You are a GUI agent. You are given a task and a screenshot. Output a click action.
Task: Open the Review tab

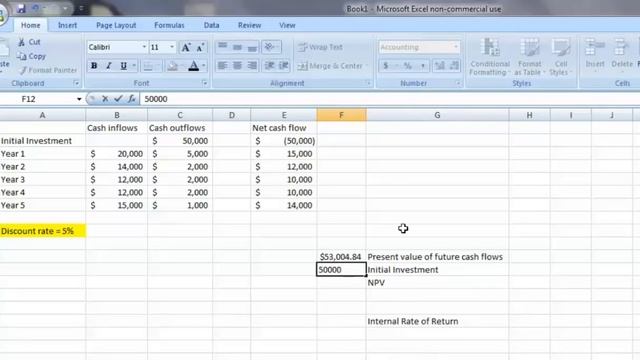click(249, 25)
